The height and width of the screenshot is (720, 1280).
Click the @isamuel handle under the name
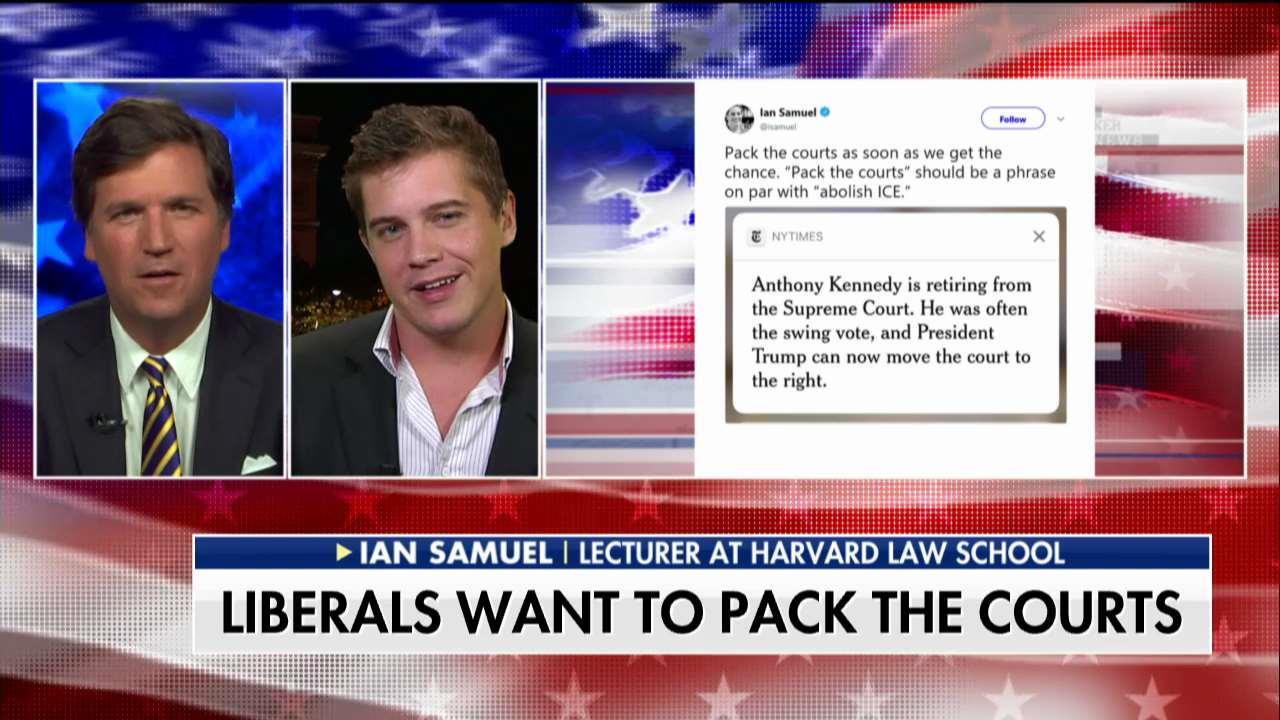[x=778, y=127]
